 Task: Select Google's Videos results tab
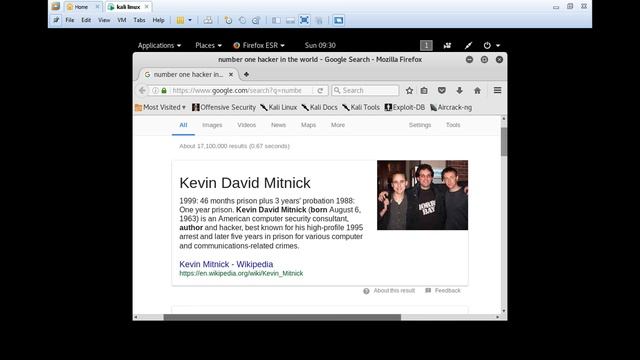pos(247,125)
